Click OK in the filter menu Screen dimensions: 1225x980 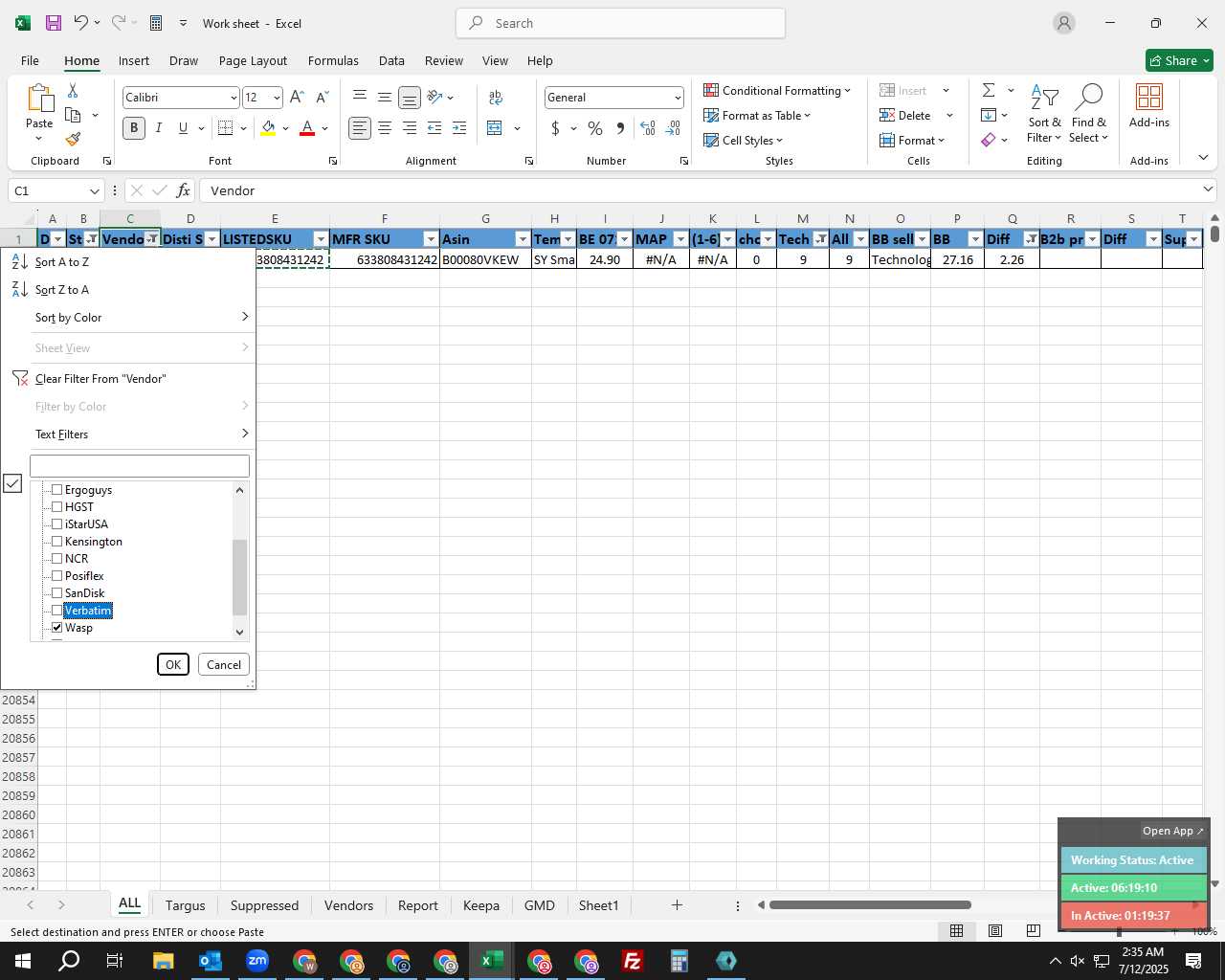[173, 664]
